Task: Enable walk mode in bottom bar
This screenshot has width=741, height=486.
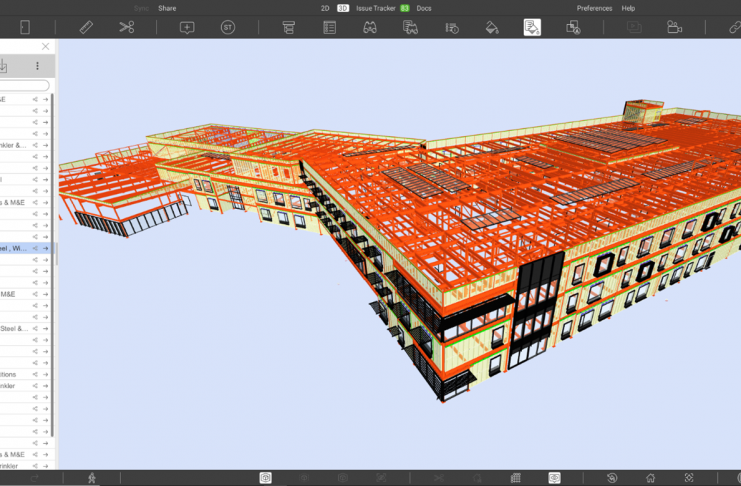Action: click(x=92, y=478)
